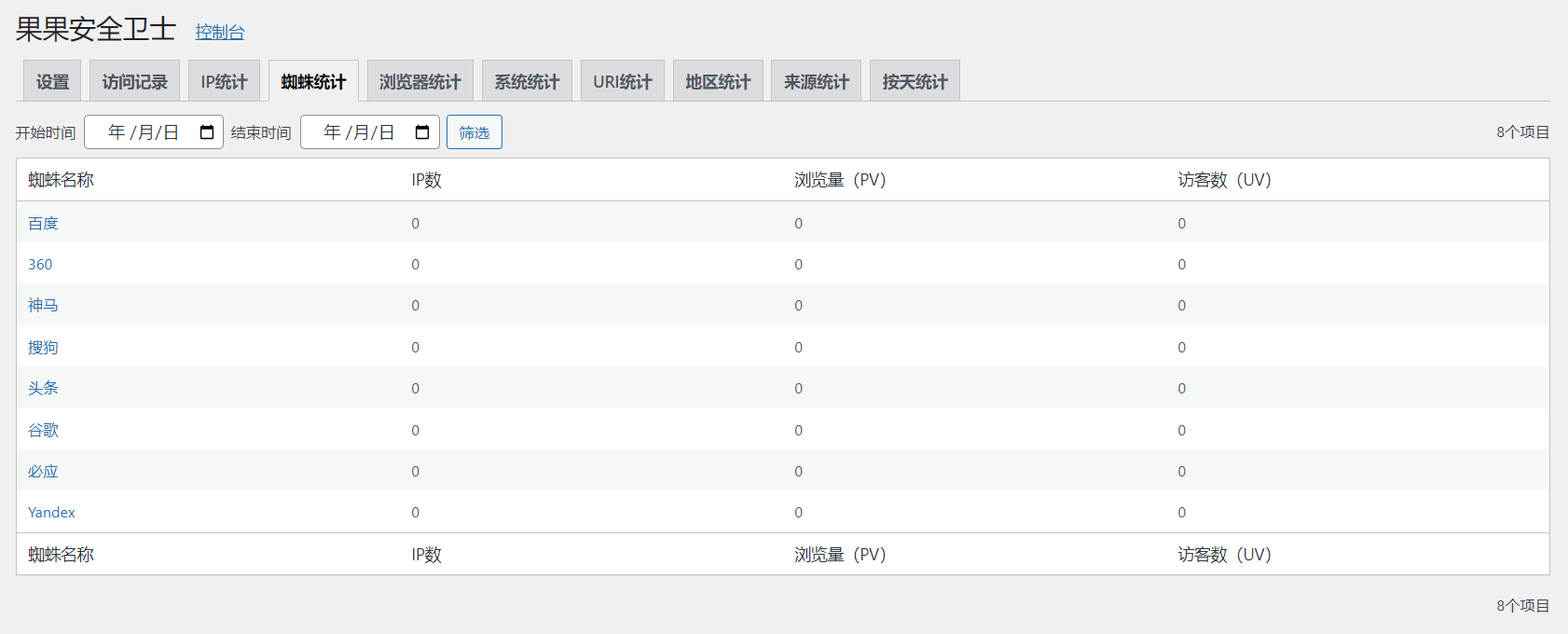Click the IP数 header at table top
Screen dimensions: 1568x634
coord(426,180)
